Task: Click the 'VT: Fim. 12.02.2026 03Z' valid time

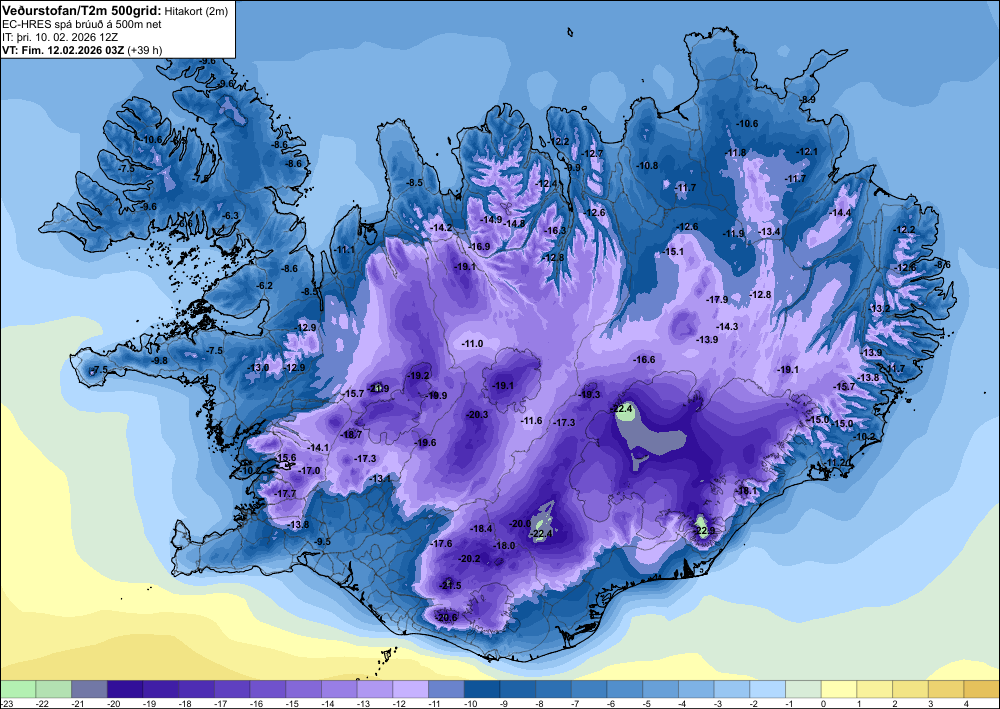Action: (x=64, y=50)
